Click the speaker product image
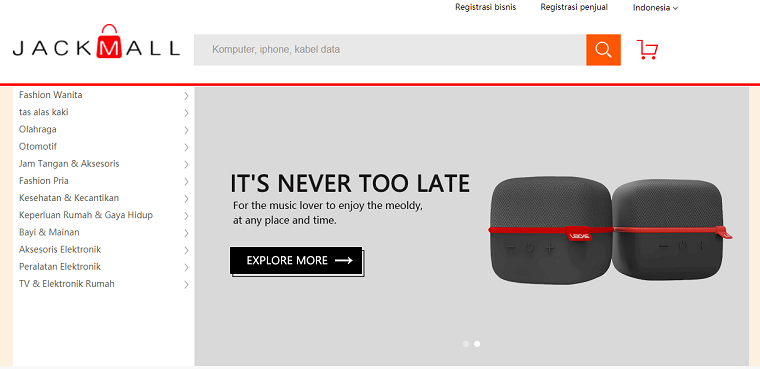This screenshot has width=760, height=369. pyautogui.click(x=611, y=230)
